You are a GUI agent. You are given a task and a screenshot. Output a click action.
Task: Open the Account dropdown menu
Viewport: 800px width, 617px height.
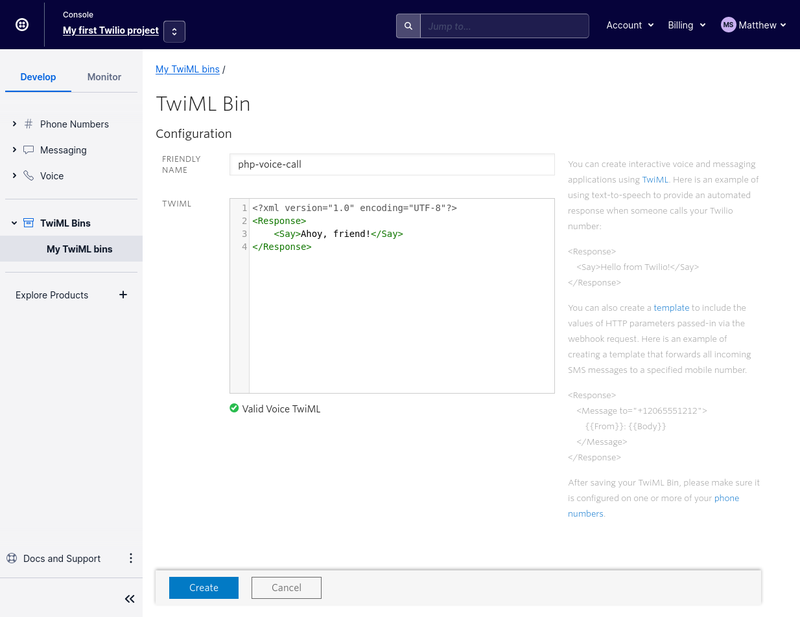630,25
